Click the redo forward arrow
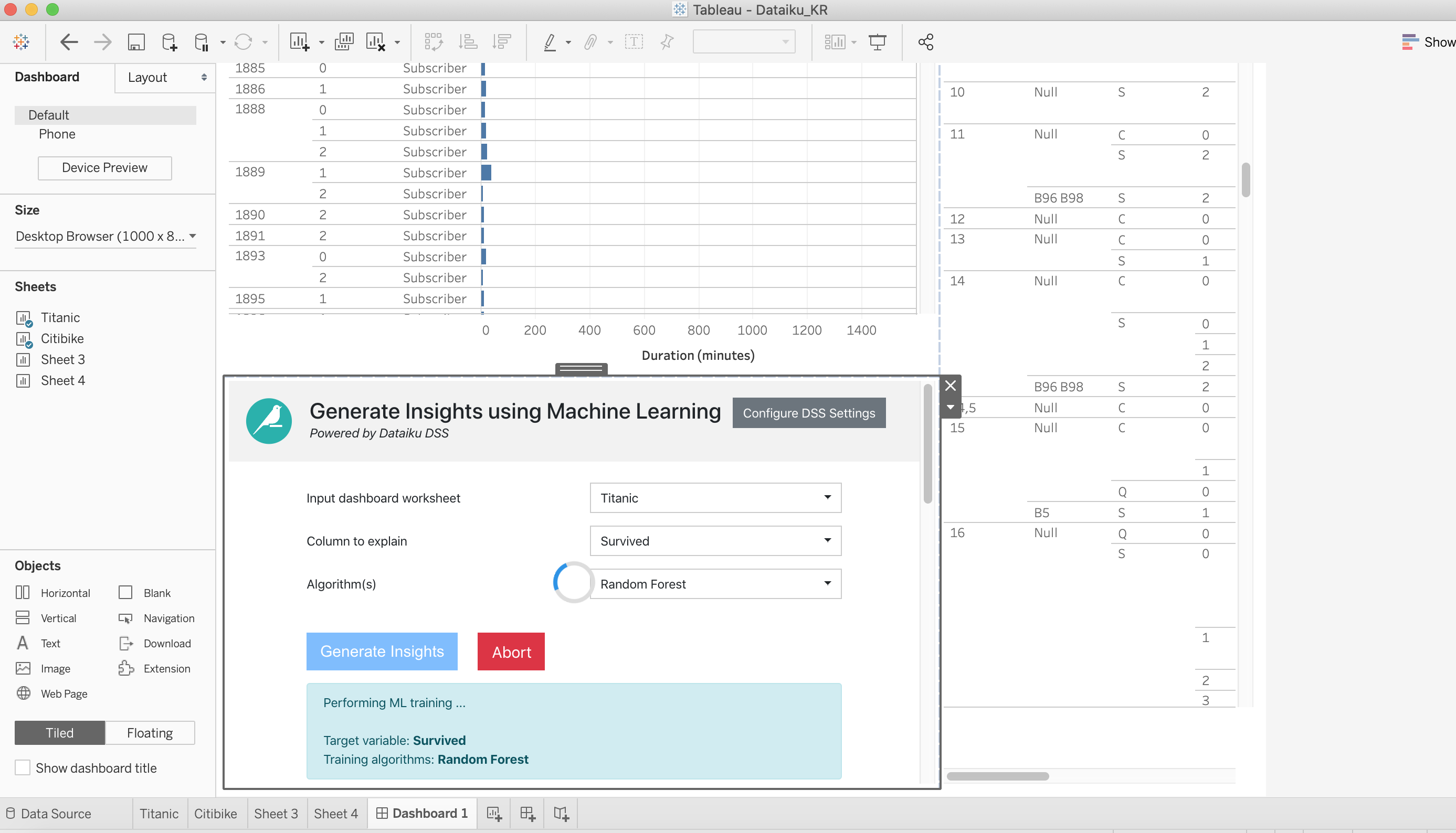The height and width of the screenshot is (833, 1456). (103, 42)
